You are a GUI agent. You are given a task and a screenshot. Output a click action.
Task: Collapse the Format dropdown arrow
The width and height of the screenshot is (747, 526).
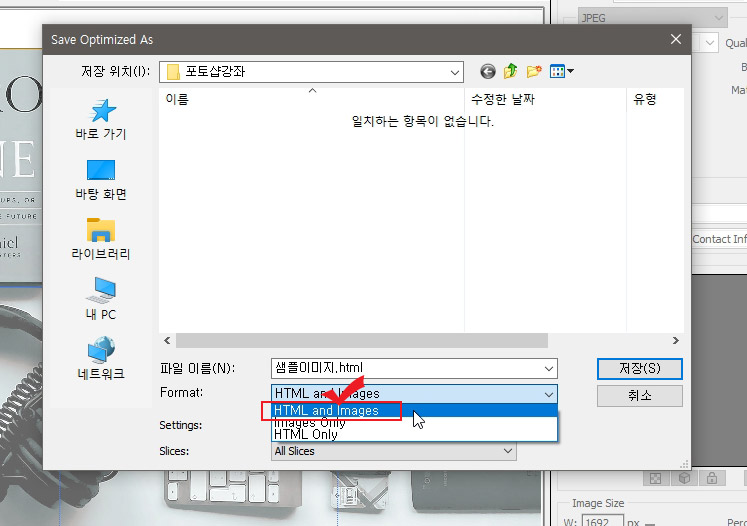[x=549, y=394]
